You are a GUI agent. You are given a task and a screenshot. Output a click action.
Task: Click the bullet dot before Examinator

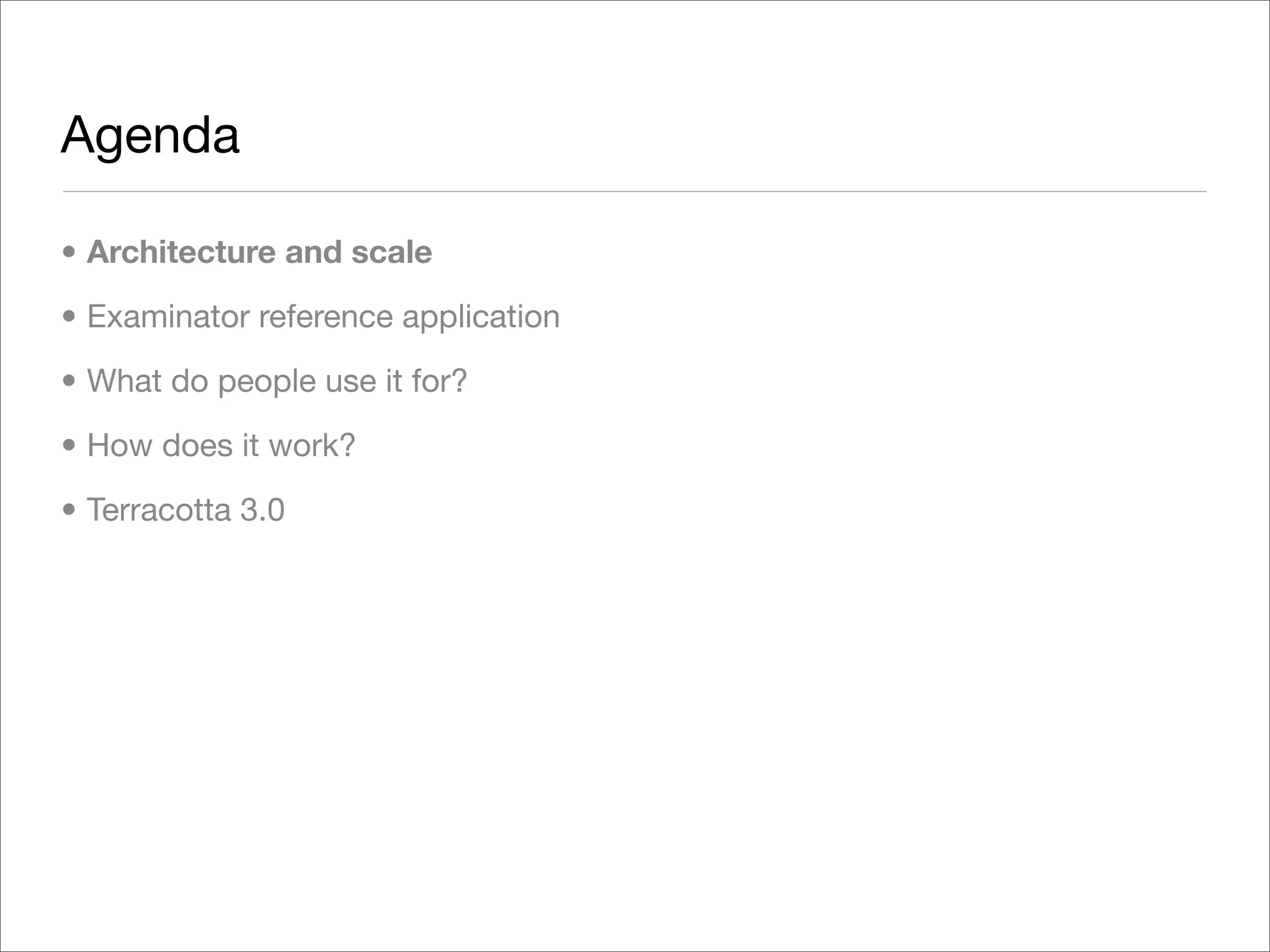click(x=69, y=317)
